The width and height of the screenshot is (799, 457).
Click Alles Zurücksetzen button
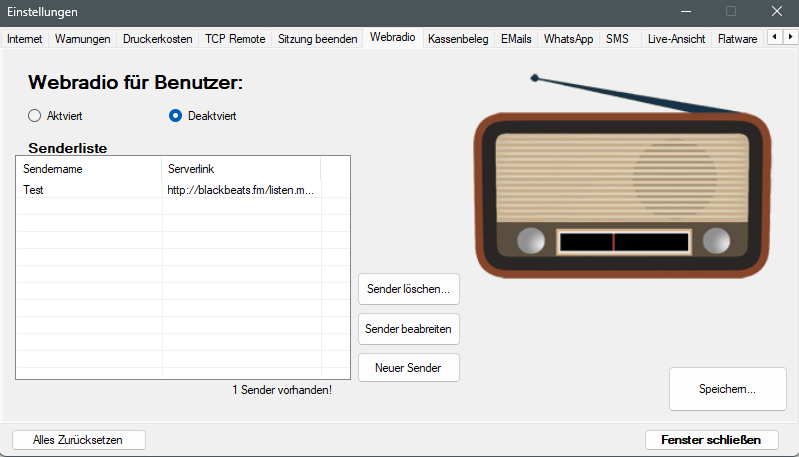(78, 440)
